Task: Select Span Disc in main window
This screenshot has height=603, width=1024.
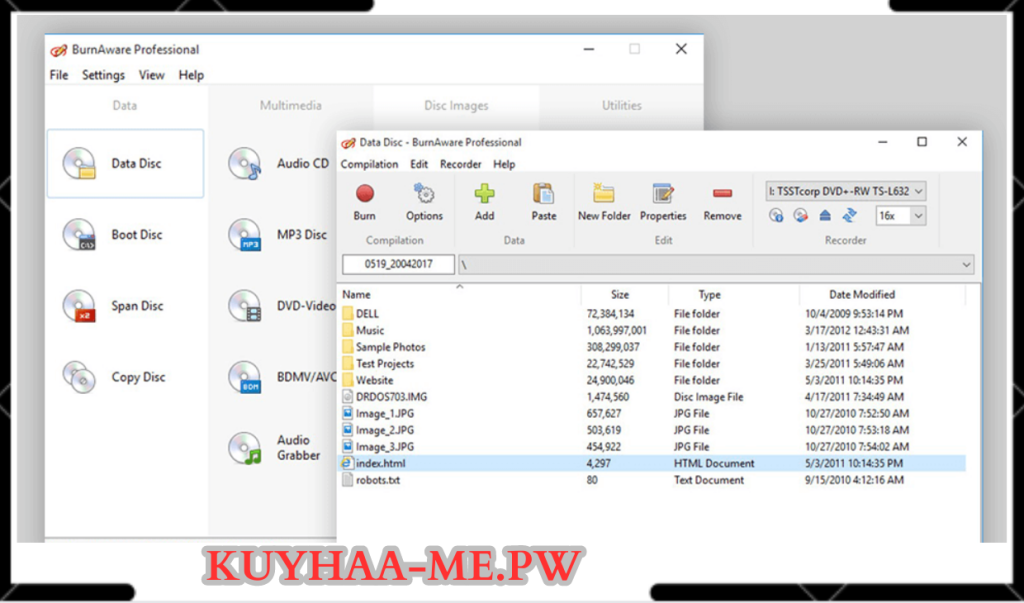Action: (125, 306)
